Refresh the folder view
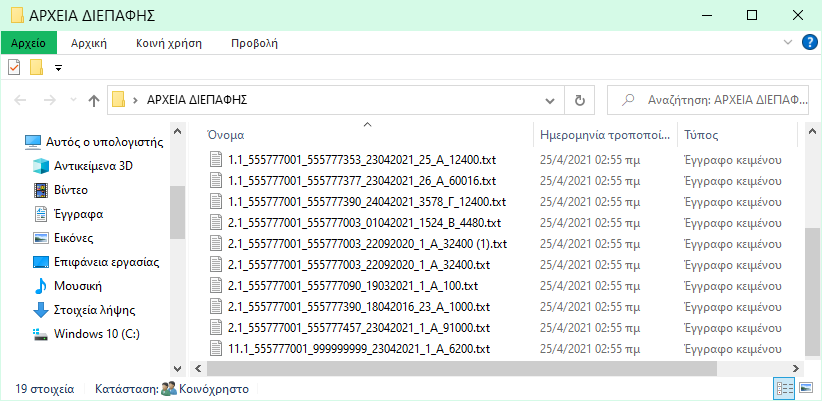The width and height of the screenshot is (822, 401). coord(579,100)
